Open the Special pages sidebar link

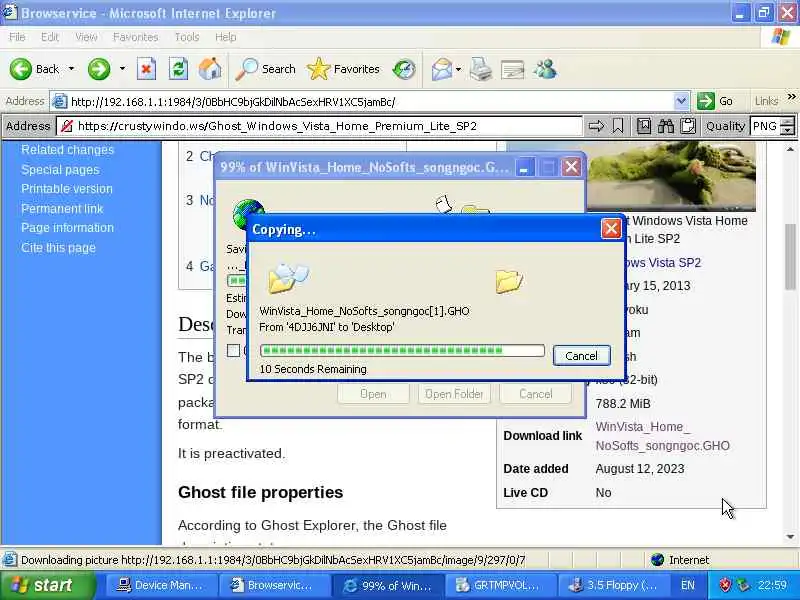pos(60,169)
